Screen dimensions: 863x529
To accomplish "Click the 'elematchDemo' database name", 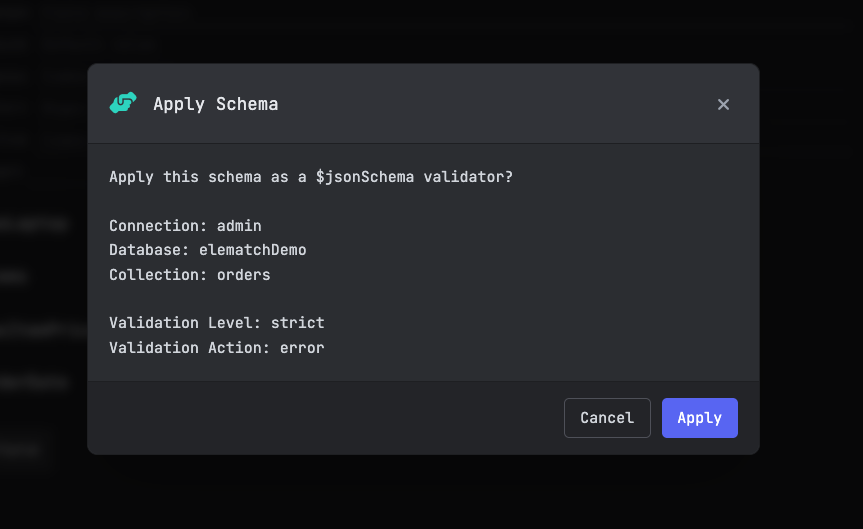I will (x=252, y=250).
